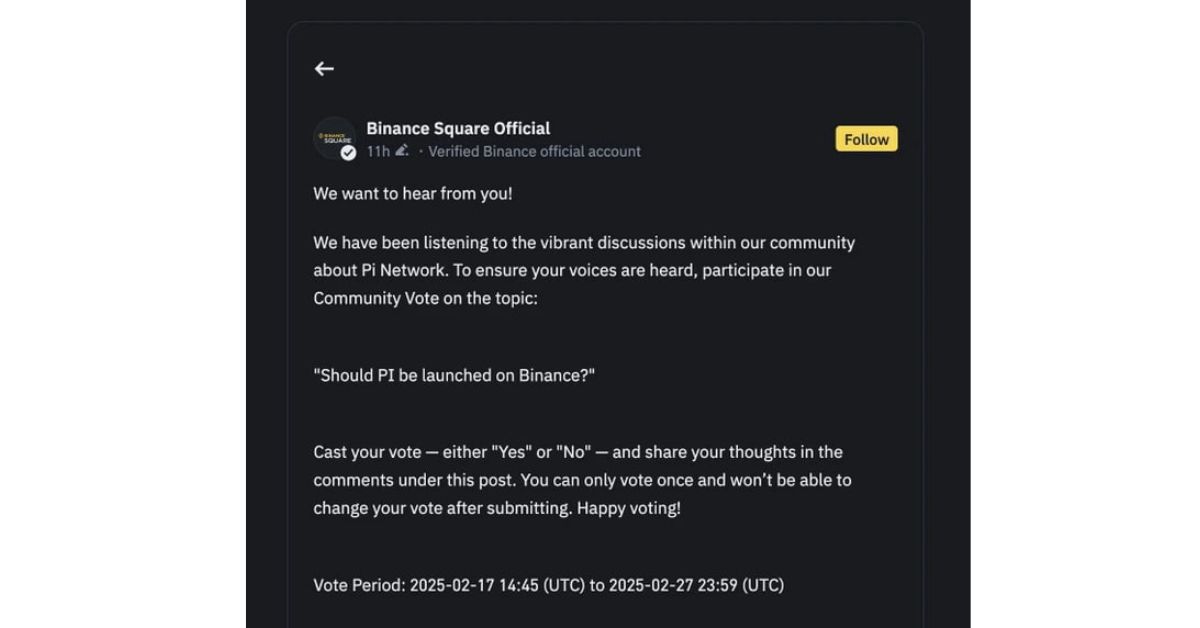Click the Verified Binance official account label

(x=535, y=152)
